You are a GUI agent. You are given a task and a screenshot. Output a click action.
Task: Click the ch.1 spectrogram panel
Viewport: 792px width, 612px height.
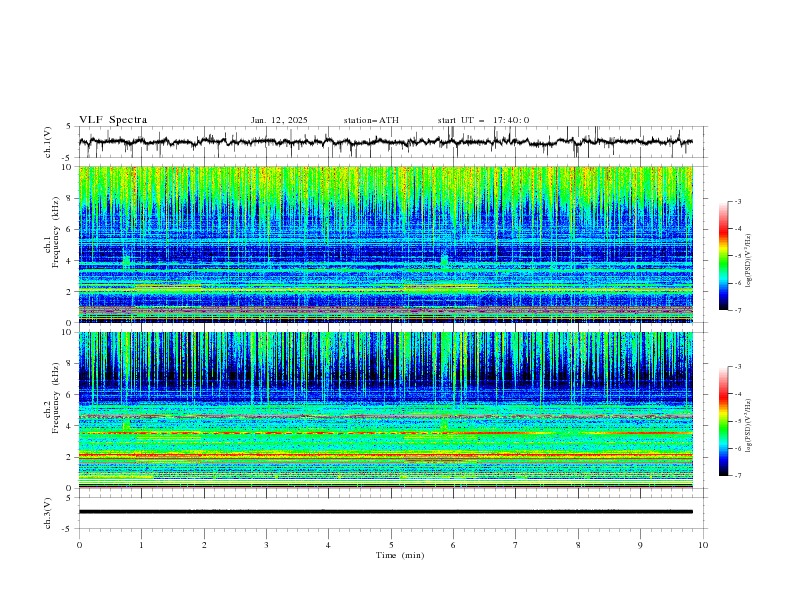pos(386,244)
